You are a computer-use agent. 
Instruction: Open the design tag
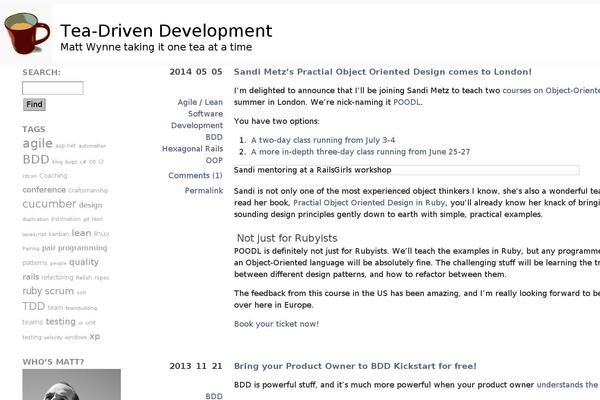pyautogui.click(x=91, y=205)
